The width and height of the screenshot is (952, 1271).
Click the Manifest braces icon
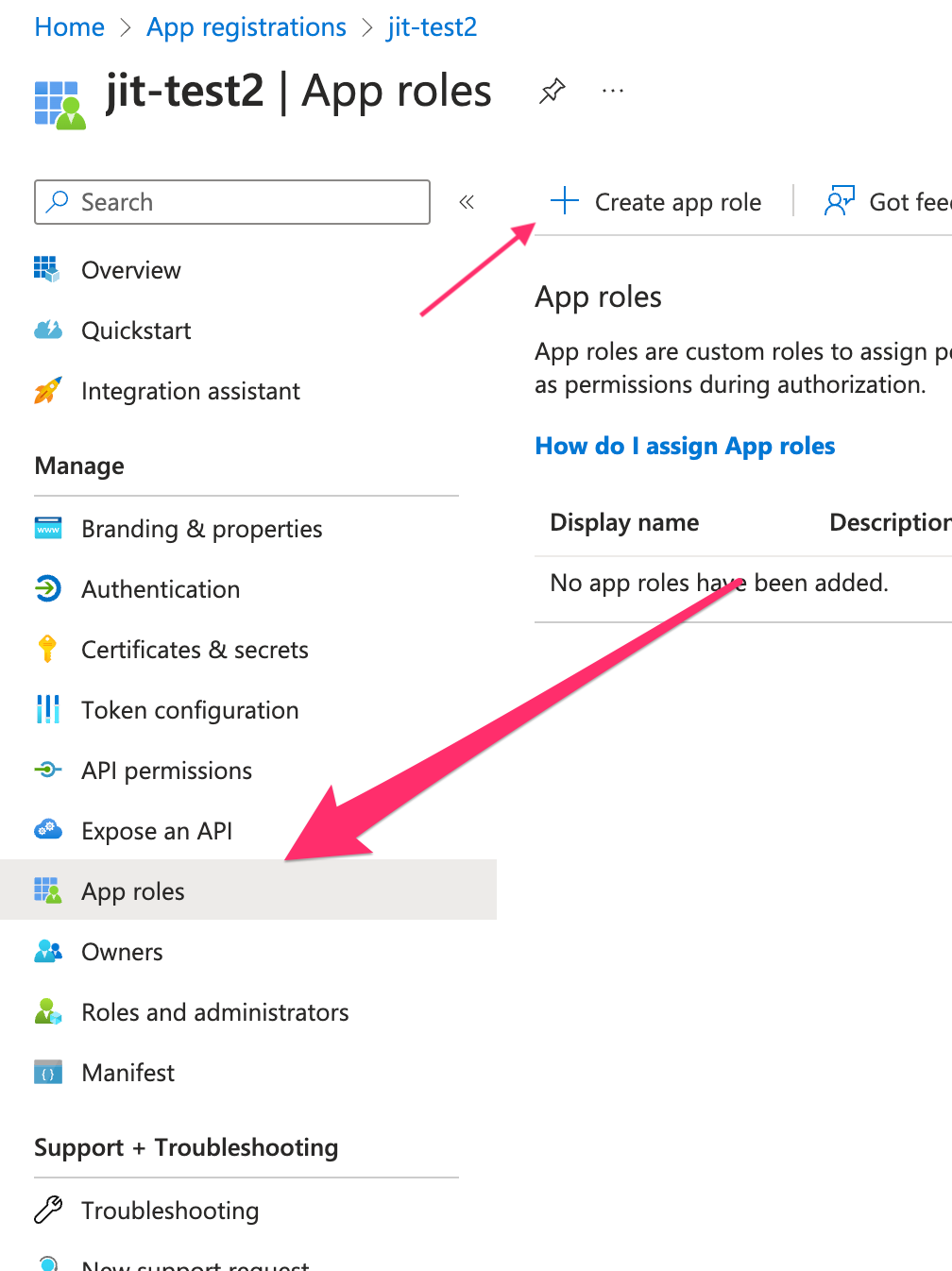pos(47,1073)
